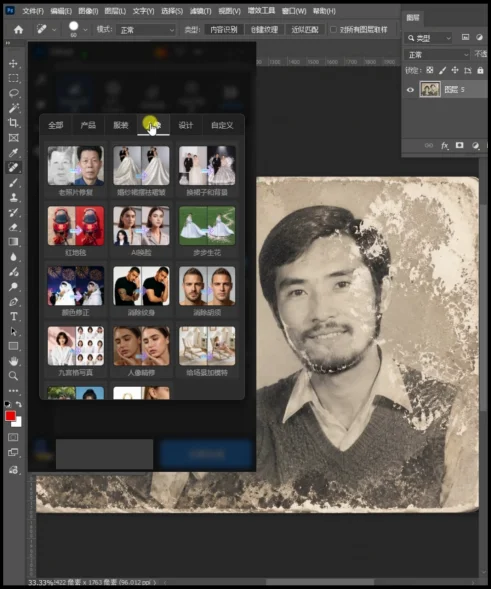Go to the Home screen

[x=18, y=29]
